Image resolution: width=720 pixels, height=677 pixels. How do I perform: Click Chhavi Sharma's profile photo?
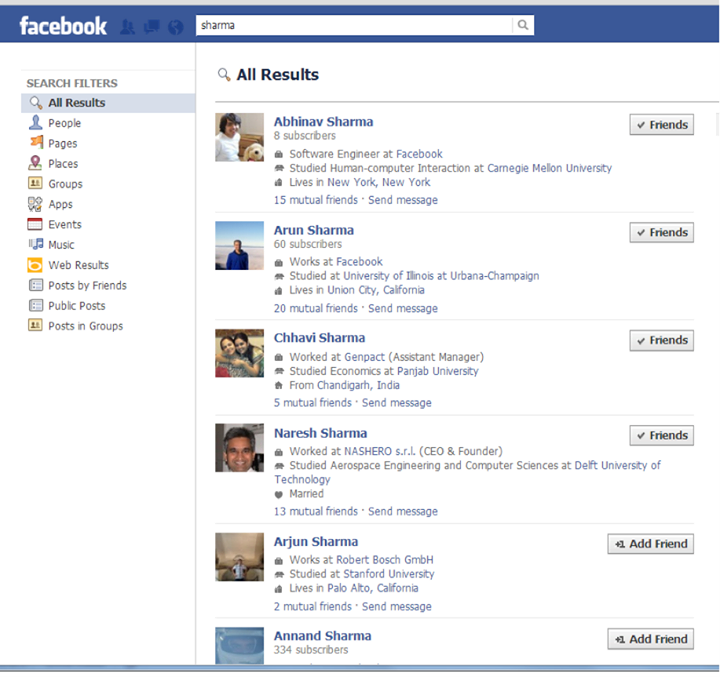click(x=239, y=353)
